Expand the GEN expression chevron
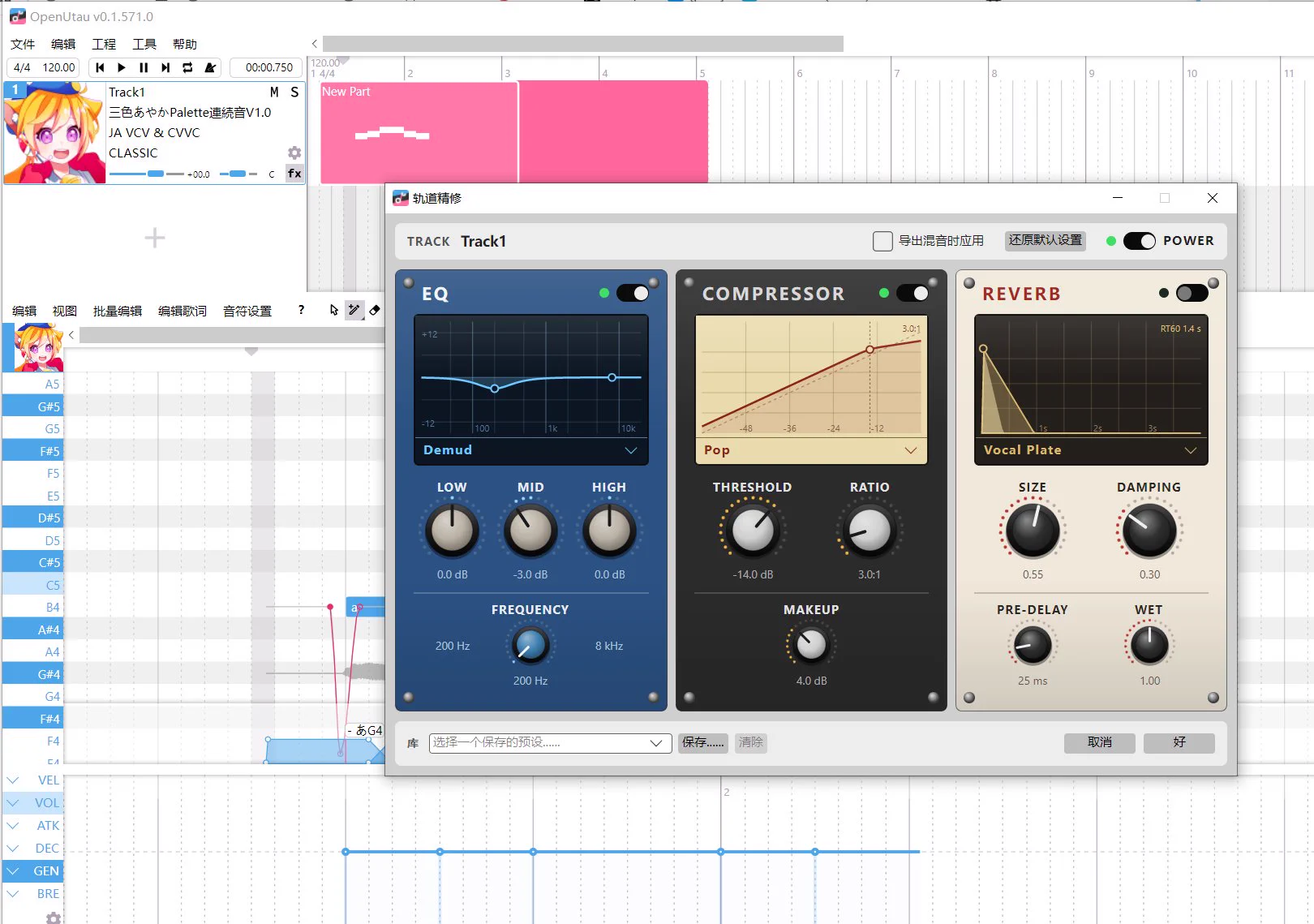Image resolution: width=1314 pixels, height=924 pixels. tap(13, 870)
